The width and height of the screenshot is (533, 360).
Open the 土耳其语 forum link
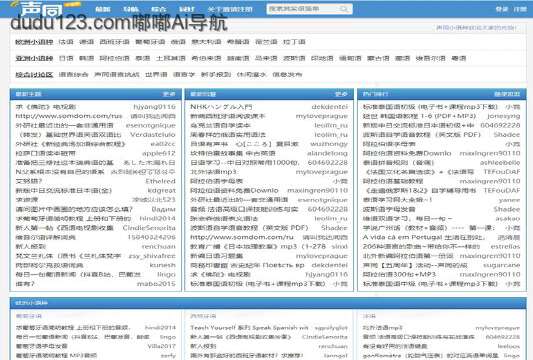click(171, 58)
